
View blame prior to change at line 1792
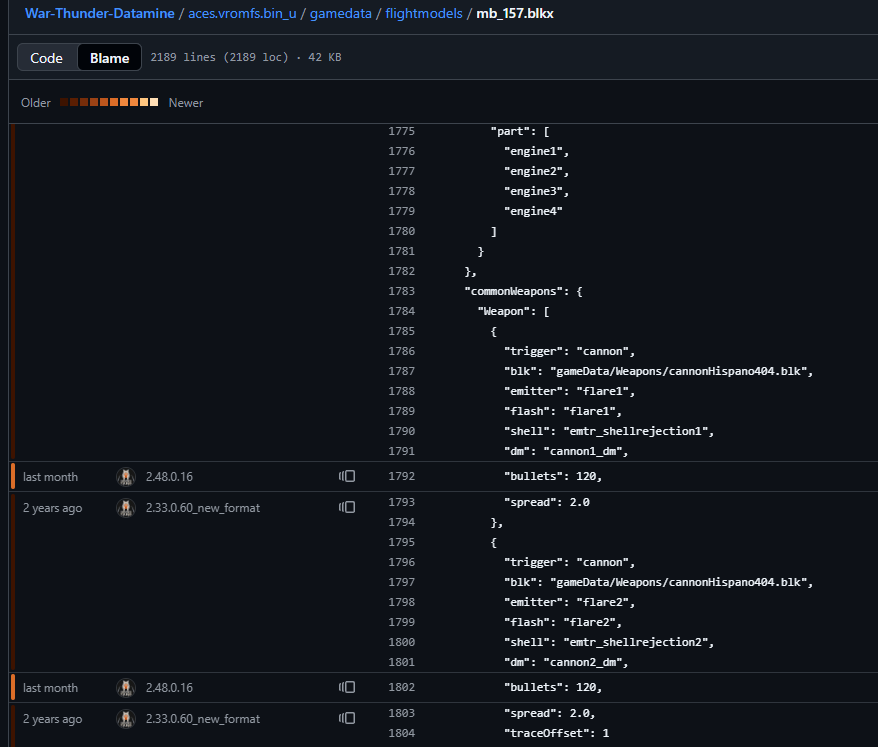(x=347, y=477)
